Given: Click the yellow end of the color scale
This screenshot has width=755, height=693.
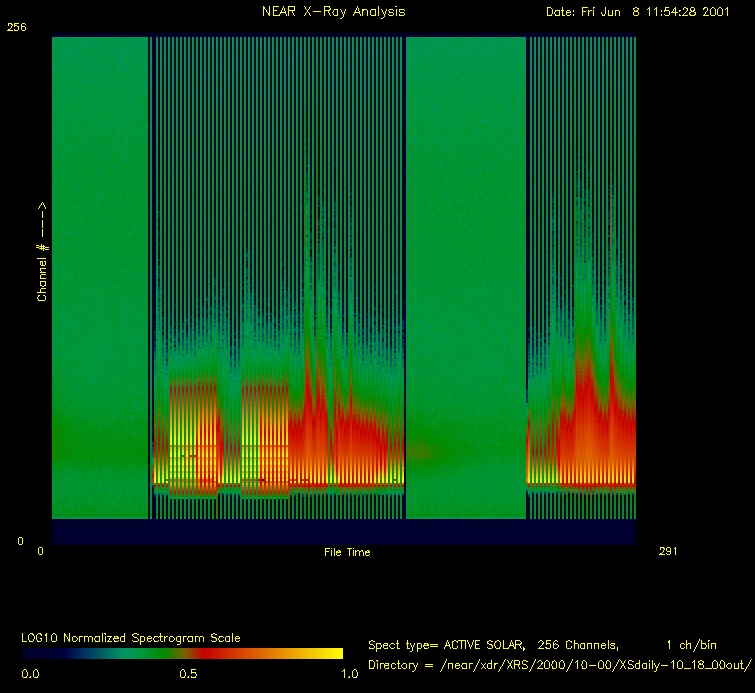Looking at the screenshot, I should (x=330, y=653).
